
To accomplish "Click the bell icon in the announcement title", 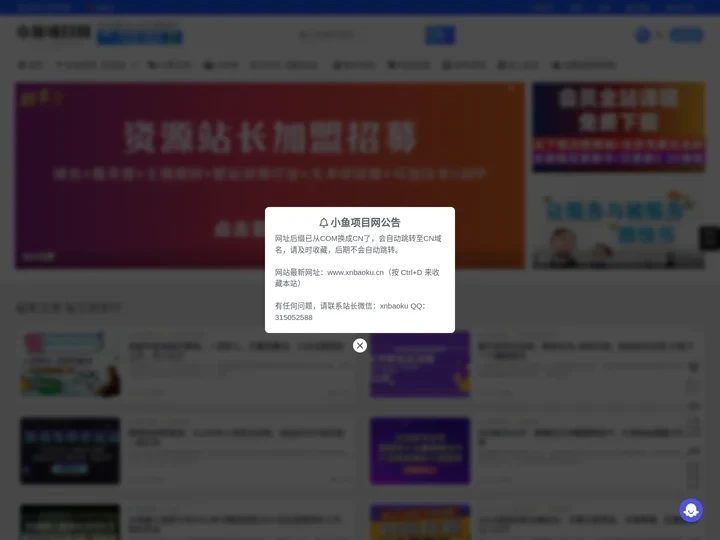I will [324, 223].
